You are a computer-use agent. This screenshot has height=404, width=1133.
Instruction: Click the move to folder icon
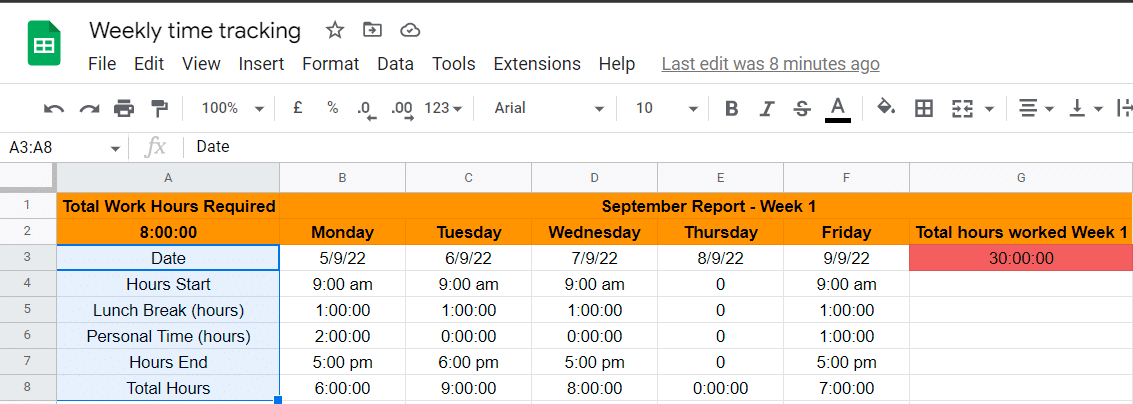[x=372, y=30]
